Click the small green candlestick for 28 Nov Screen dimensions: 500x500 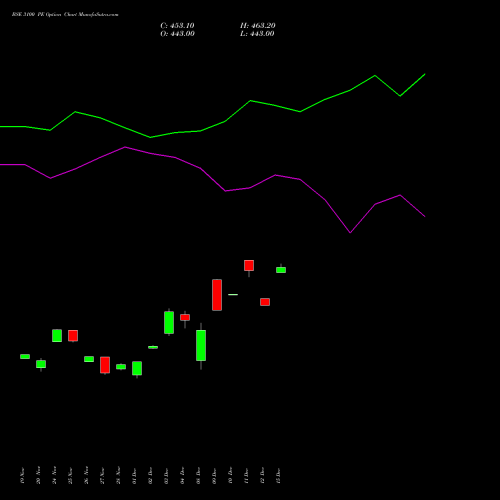(x=121, y=367)
